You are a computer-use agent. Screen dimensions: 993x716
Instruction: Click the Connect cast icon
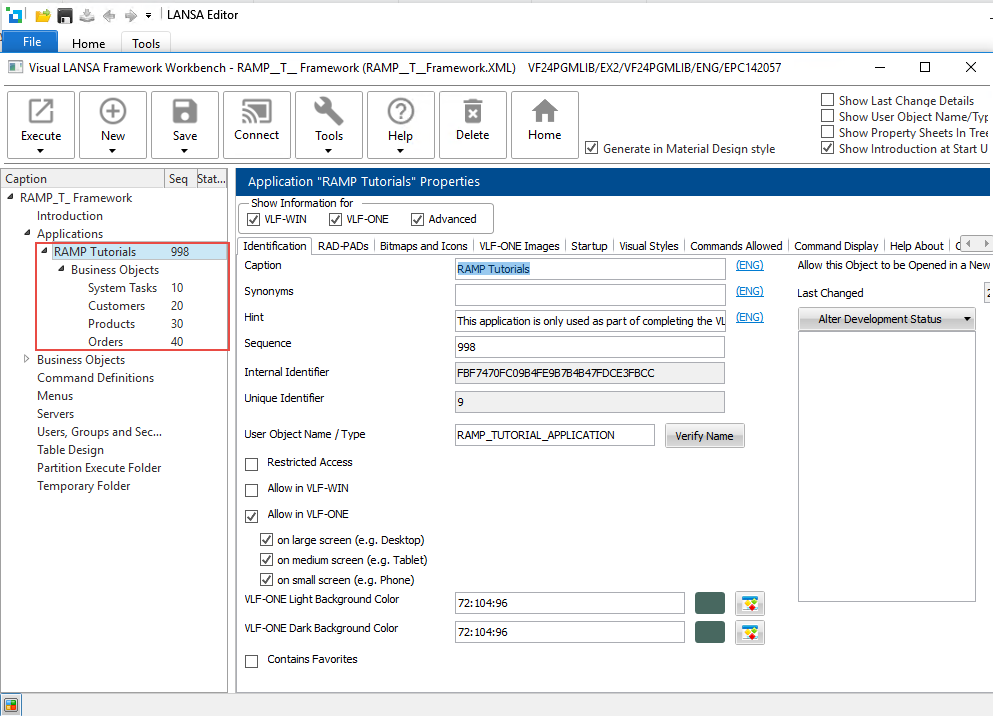[x=257, y=112]
